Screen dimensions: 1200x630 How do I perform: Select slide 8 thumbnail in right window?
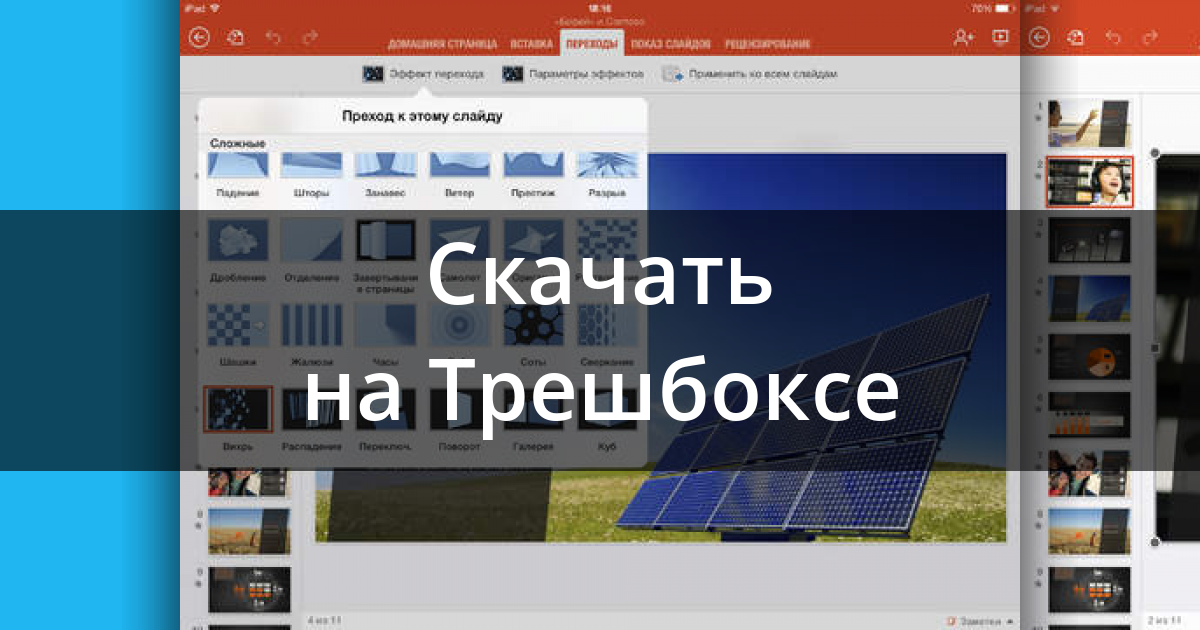1088,530
